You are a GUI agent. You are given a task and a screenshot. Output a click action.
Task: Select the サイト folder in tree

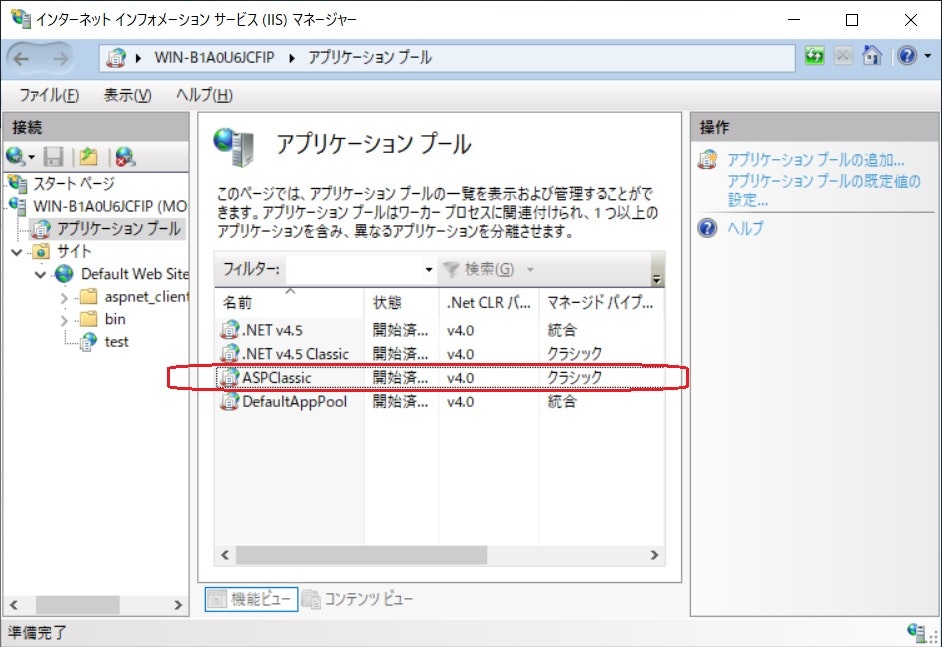point(74,251)
